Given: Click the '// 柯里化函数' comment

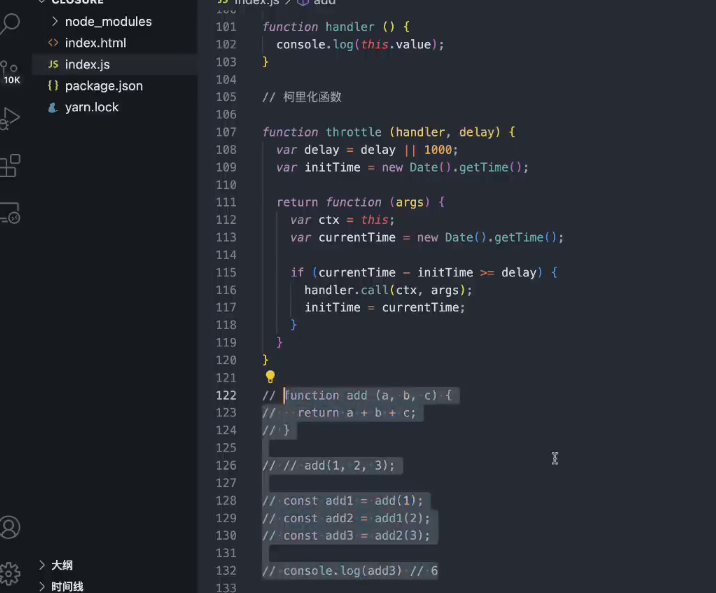Looking at the screenshot, I should pyautogui.click(x=302, y=97).
